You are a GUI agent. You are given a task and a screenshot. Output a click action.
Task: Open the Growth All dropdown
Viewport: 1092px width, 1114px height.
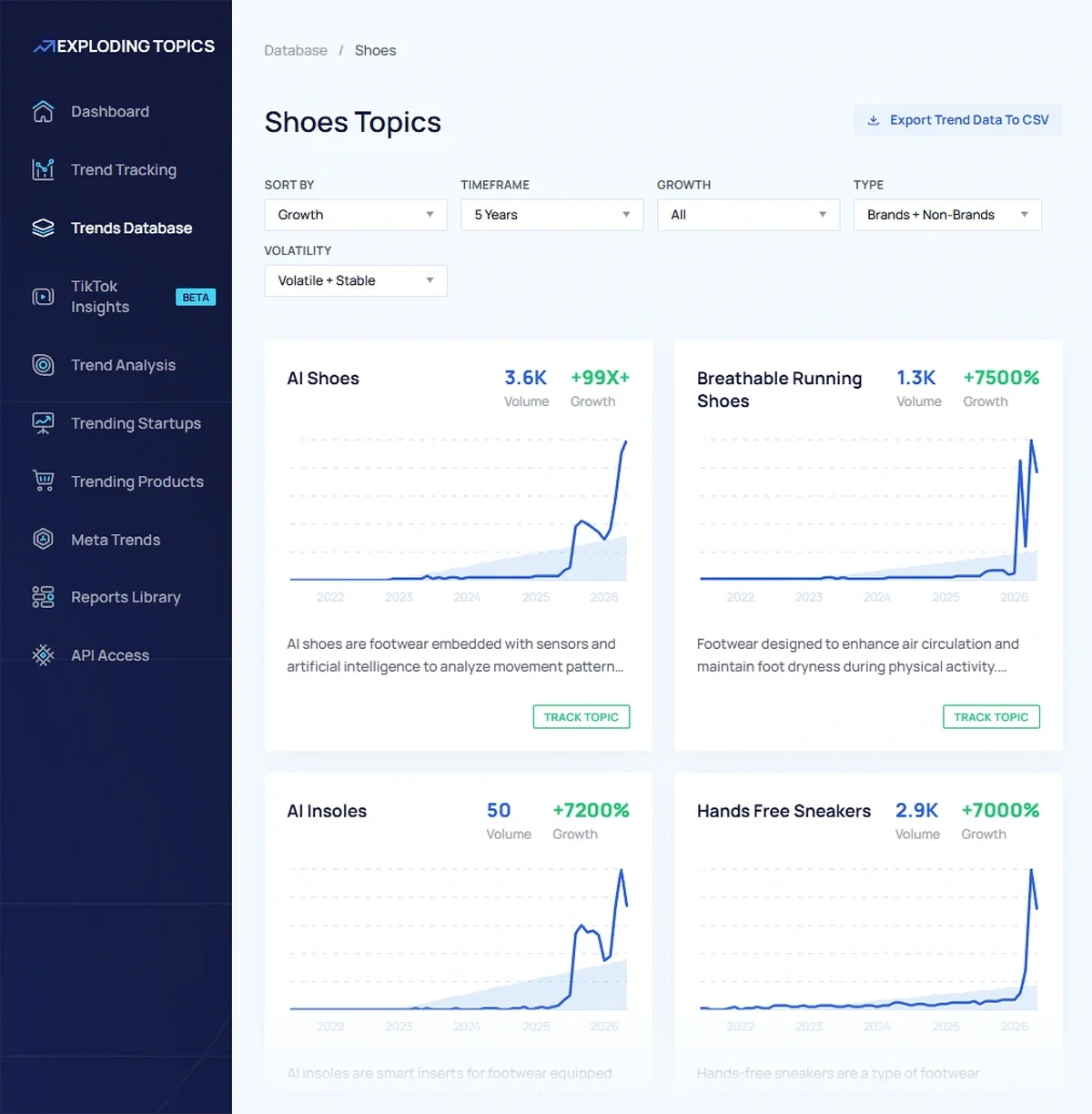[x=748, y=215]
